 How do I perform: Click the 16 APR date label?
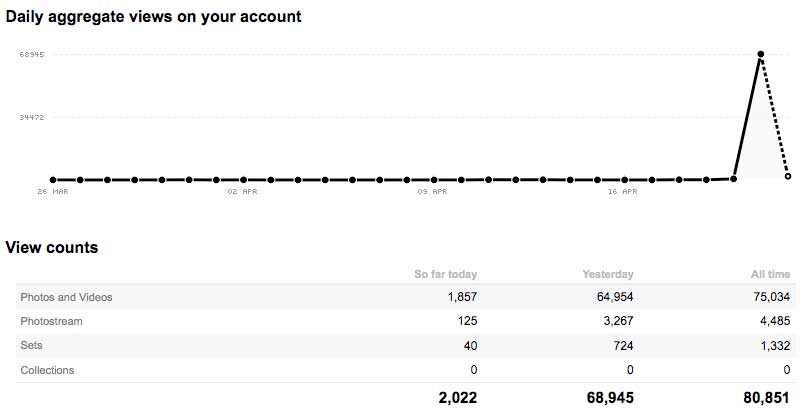point(622,190)
